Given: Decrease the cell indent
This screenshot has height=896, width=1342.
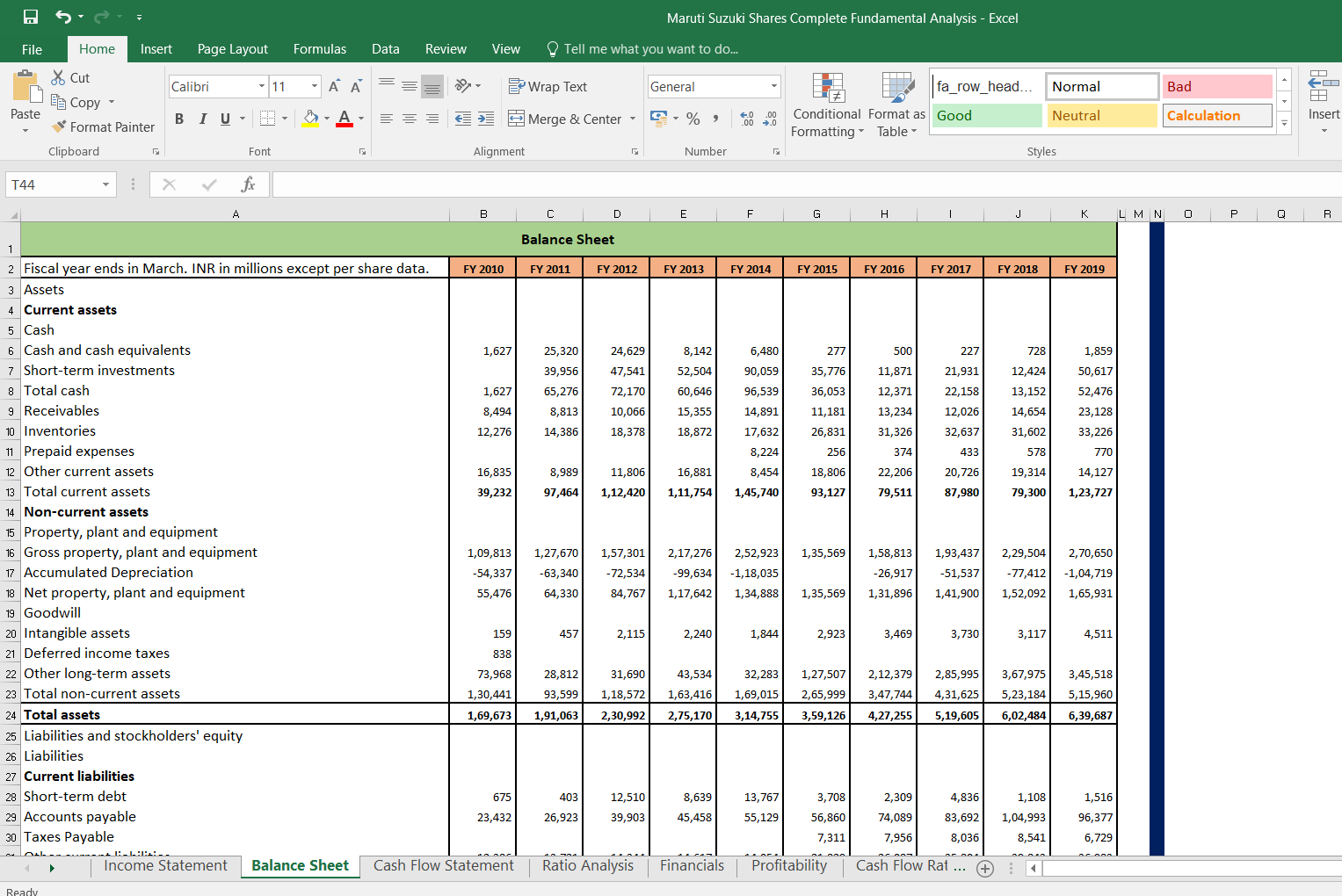Looking at the screenshot, I should (x=462, y=119).
